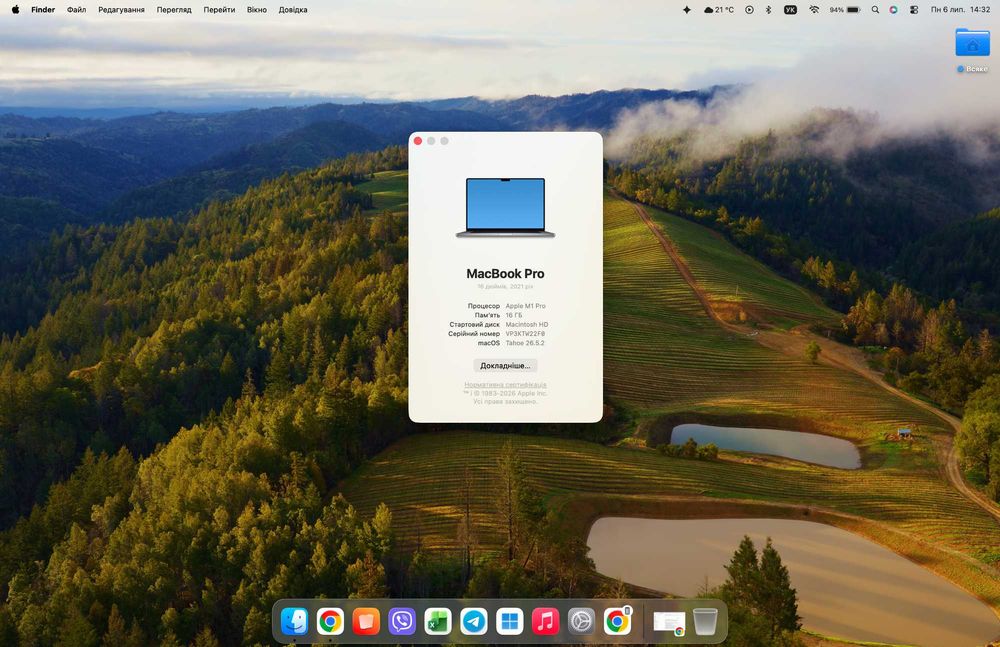Open the Всяке folder on desktop
1000x647 pixels.
point(973,49)
